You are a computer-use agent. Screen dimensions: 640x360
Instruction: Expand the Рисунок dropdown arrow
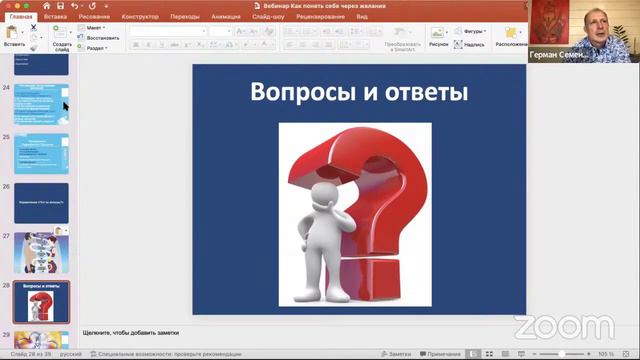[x=447, y=32]
